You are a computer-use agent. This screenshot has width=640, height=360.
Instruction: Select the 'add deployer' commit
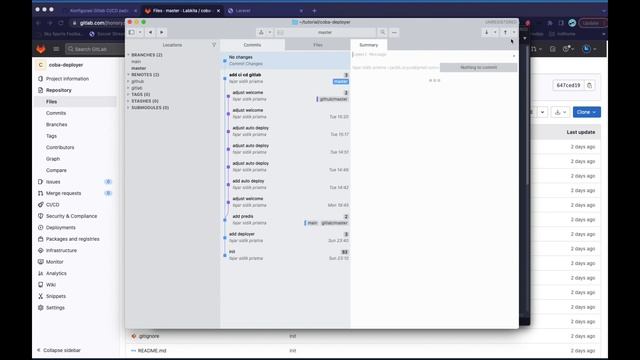285,237
